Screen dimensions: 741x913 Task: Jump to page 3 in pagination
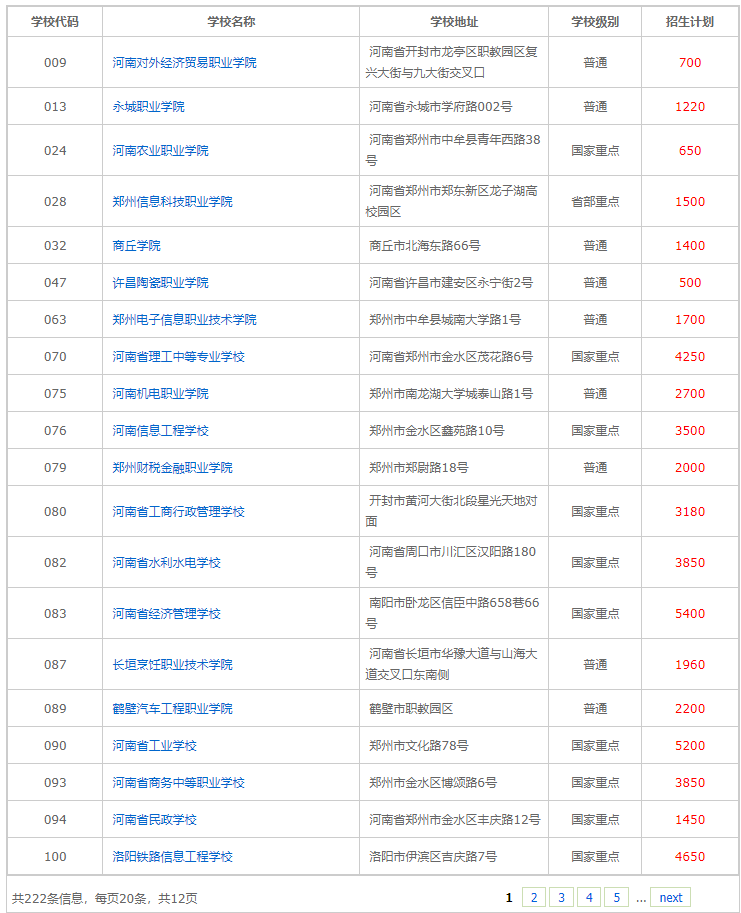tap(562, 897)
